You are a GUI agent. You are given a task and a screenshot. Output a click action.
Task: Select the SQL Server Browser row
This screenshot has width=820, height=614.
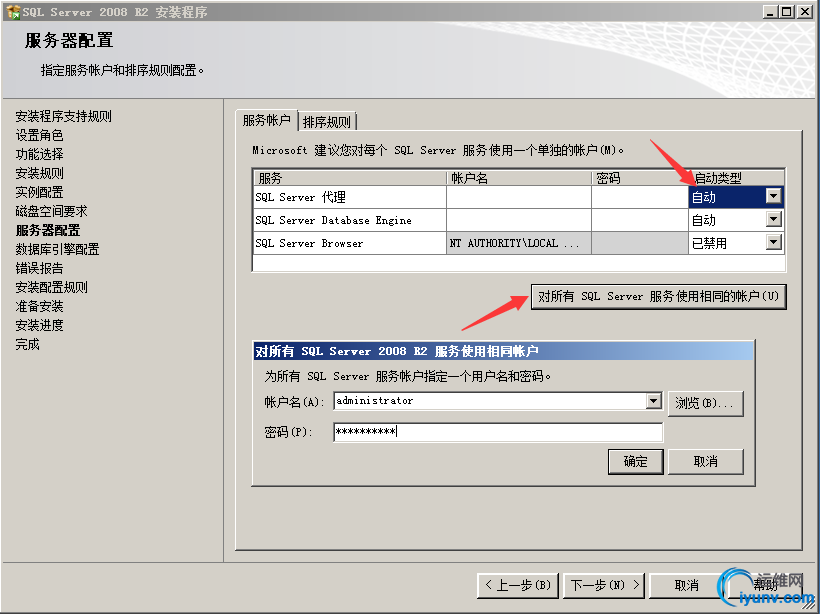(x=349, y=243)
